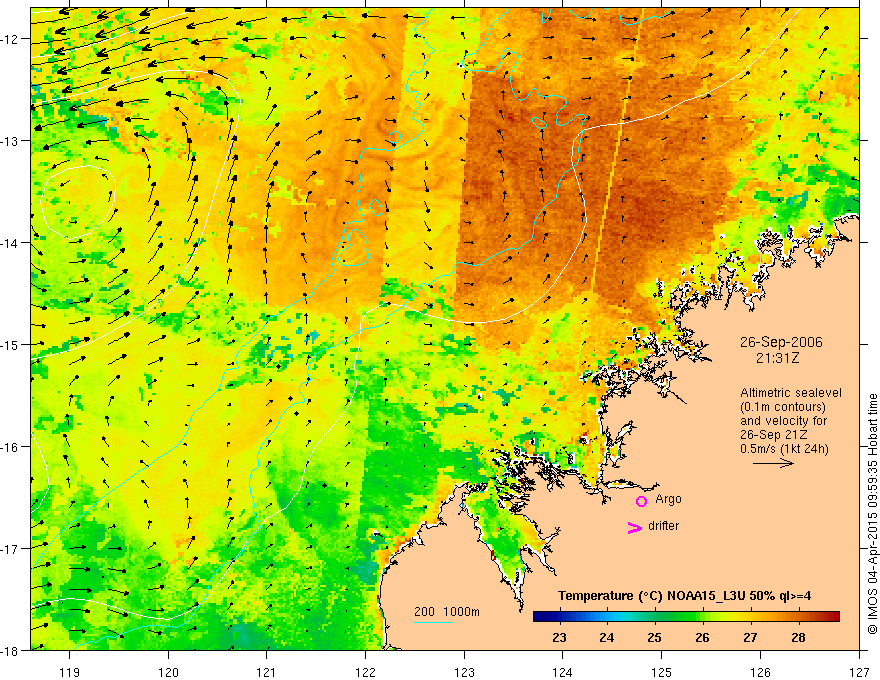Click the longitude '122' axis label

[365, 672]
